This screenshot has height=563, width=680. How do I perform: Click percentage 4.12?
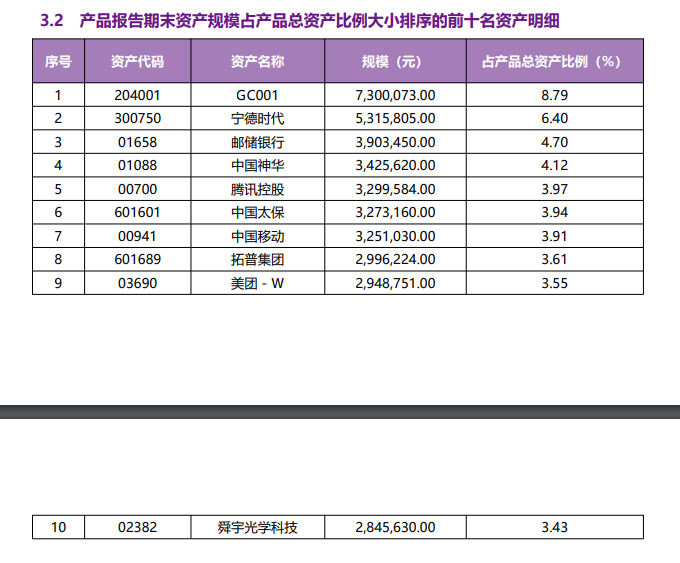point(554,165)
